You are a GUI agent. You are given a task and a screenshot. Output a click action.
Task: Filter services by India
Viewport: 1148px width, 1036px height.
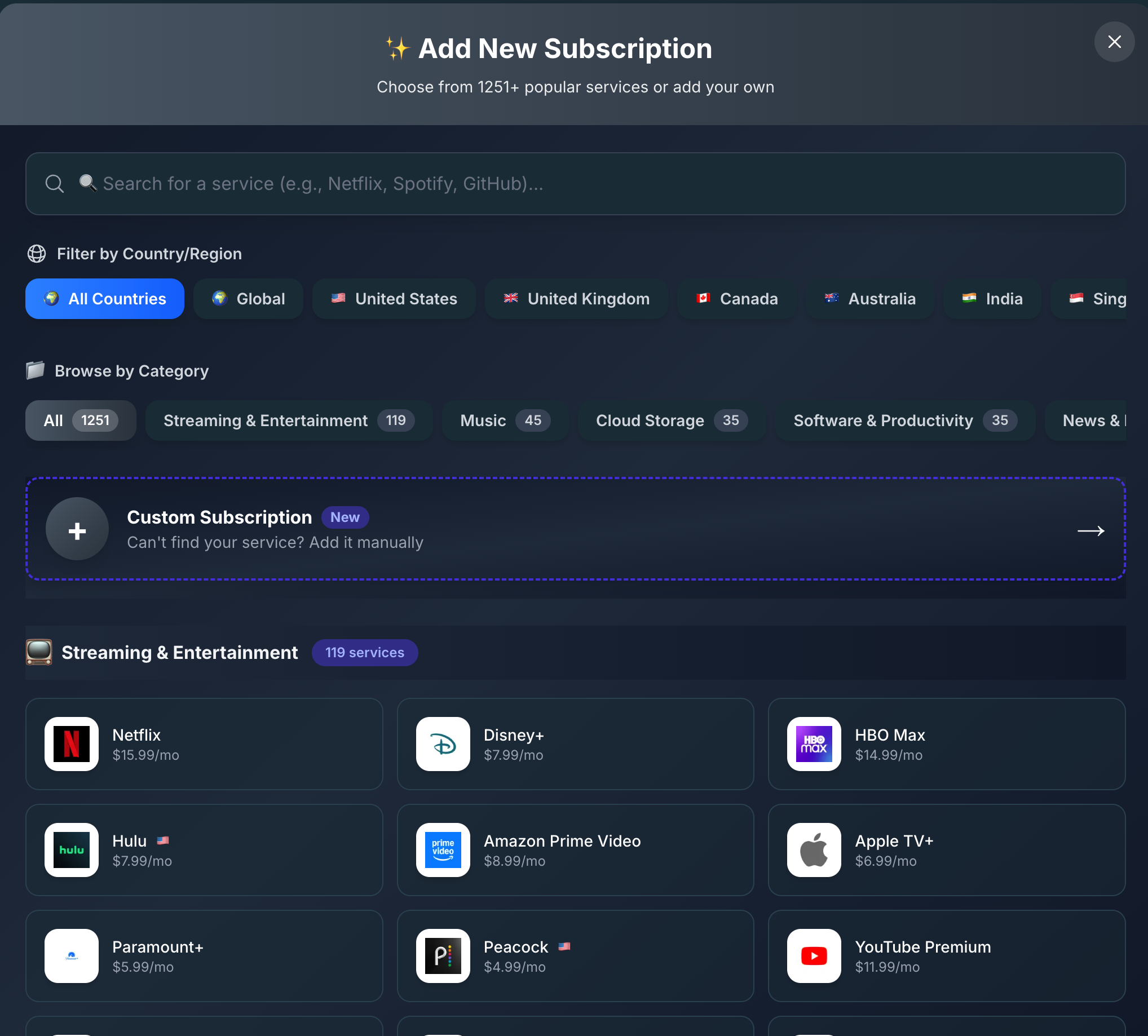pyautogui.click(x=992, y=298)
